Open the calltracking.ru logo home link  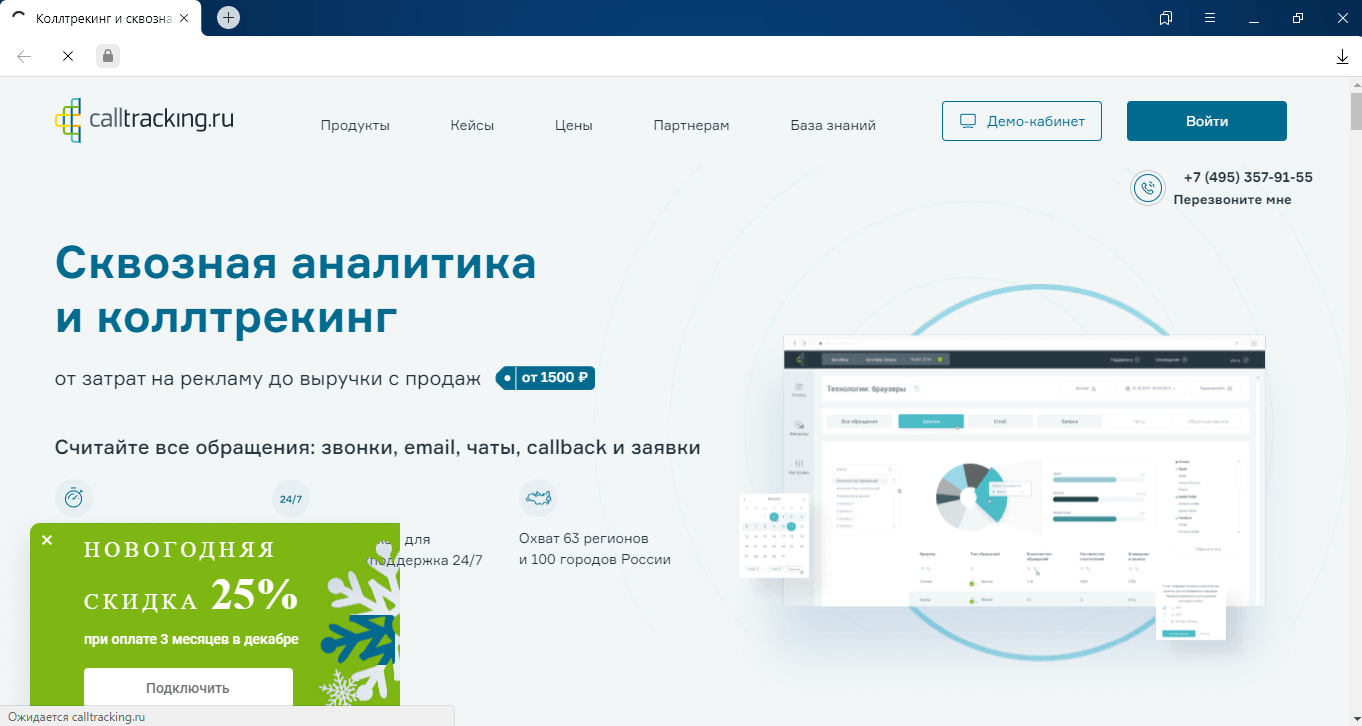144,120
